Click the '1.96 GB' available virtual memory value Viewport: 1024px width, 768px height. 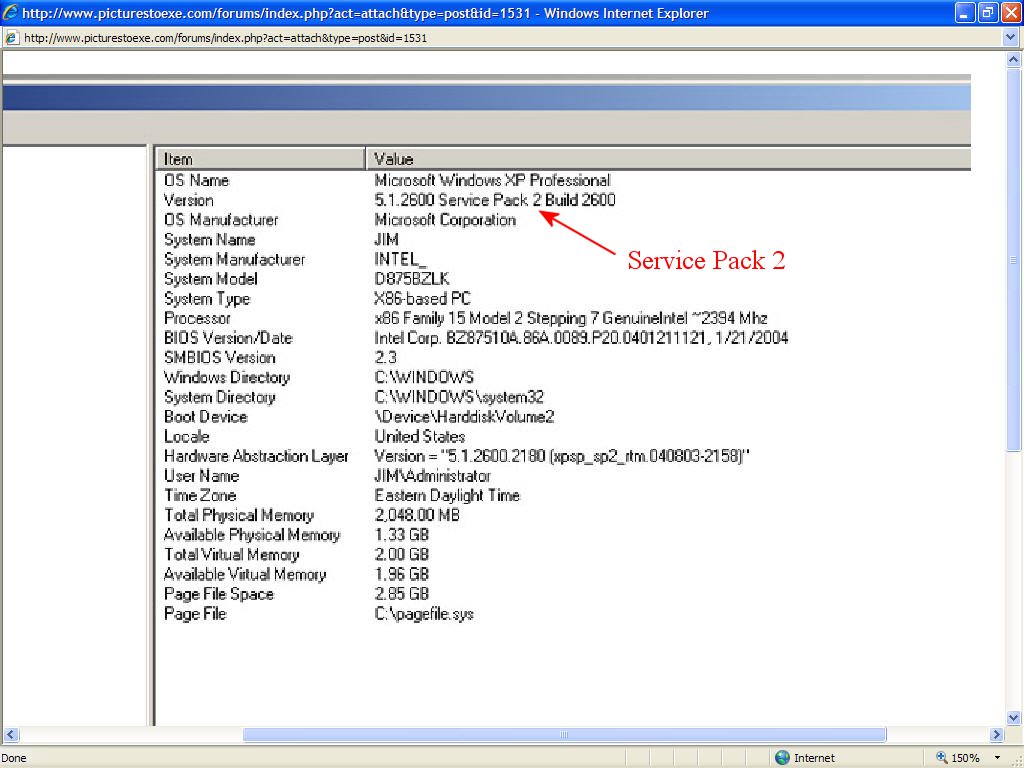coord(402,574)
